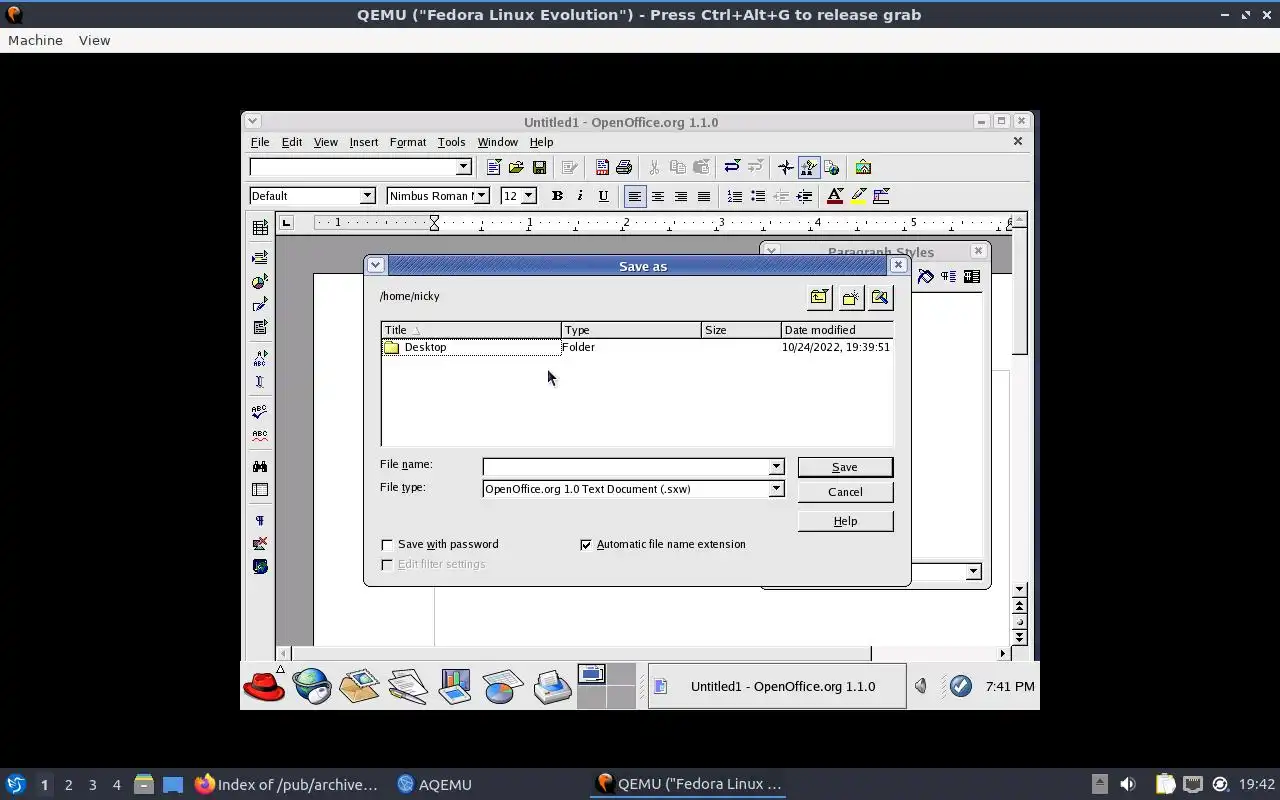Open the File menu
The width and height of the screenshot is (1280, 800).
[260, 142]
